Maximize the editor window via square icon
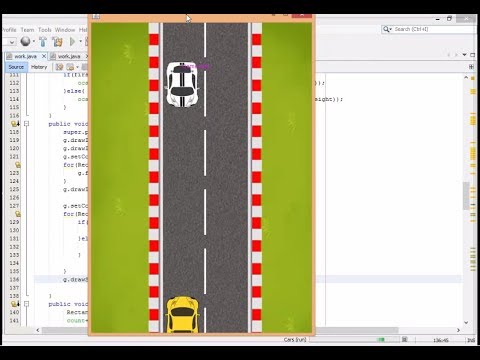Image resolution: width=480 pixels, height=360 pixels. [x=472, y=55]
